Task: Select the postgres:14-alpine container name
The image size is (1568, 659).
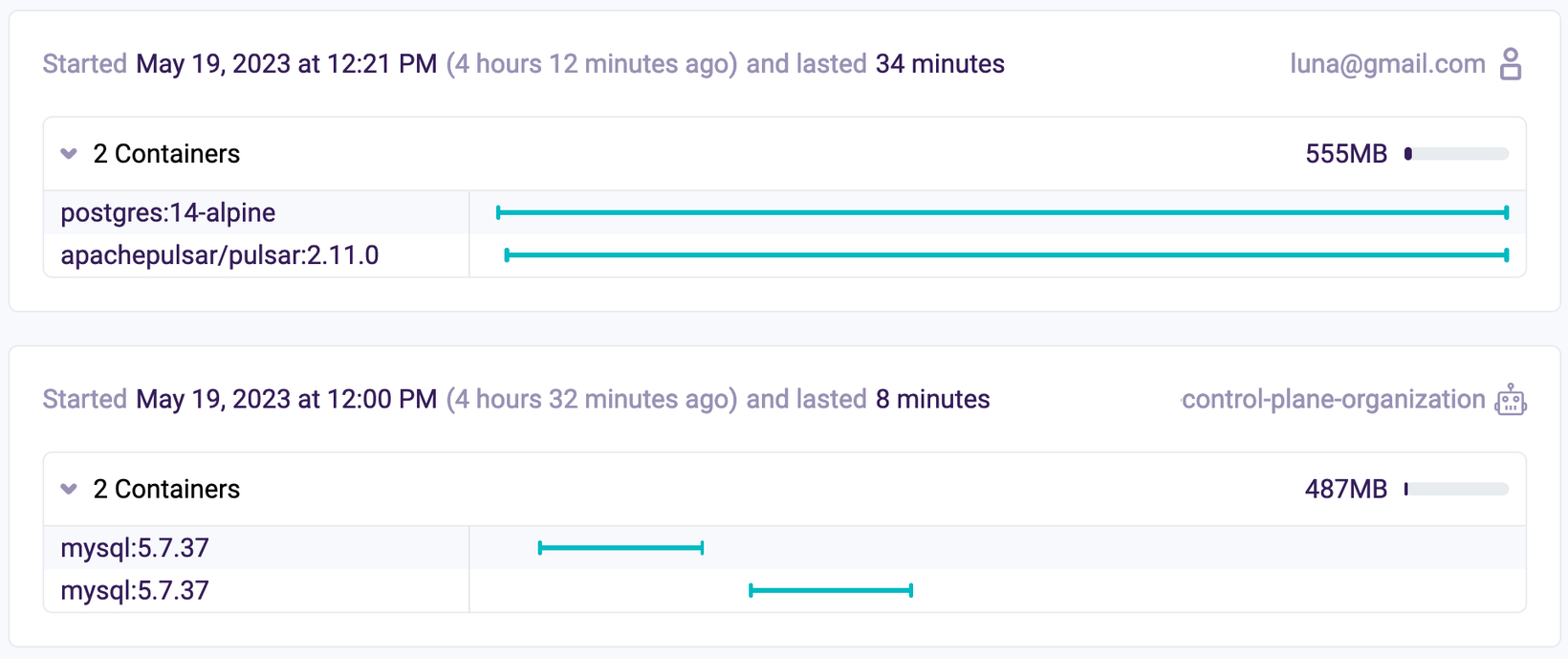Action: coord(168,212)
